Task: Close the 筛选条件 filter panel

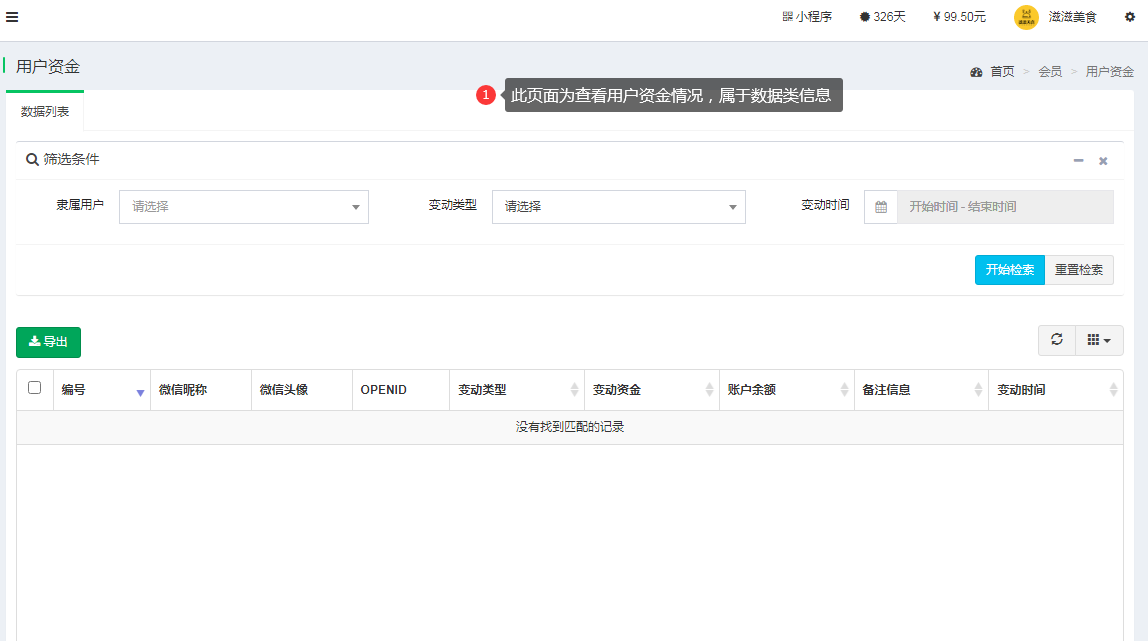Action: coord(1103,161)
